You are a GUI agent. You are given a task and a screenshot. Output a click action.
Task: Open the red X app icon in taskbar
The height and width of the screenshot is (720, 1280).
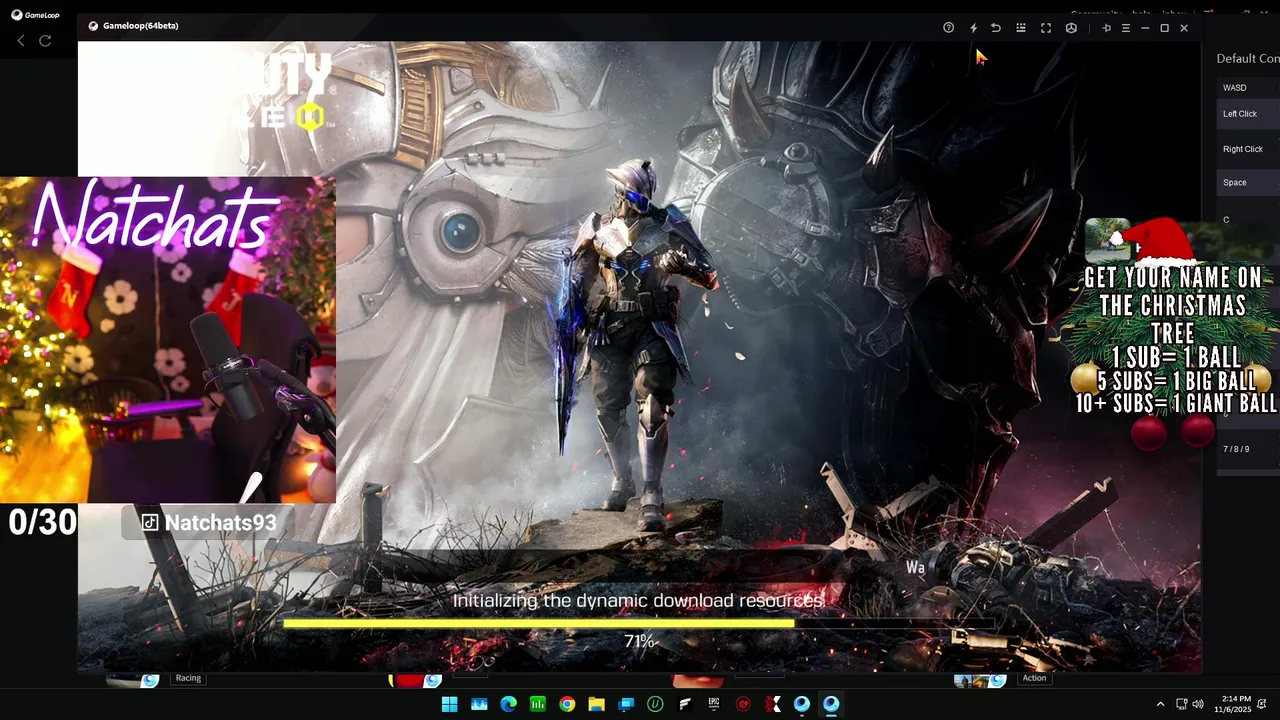(772, 704)
